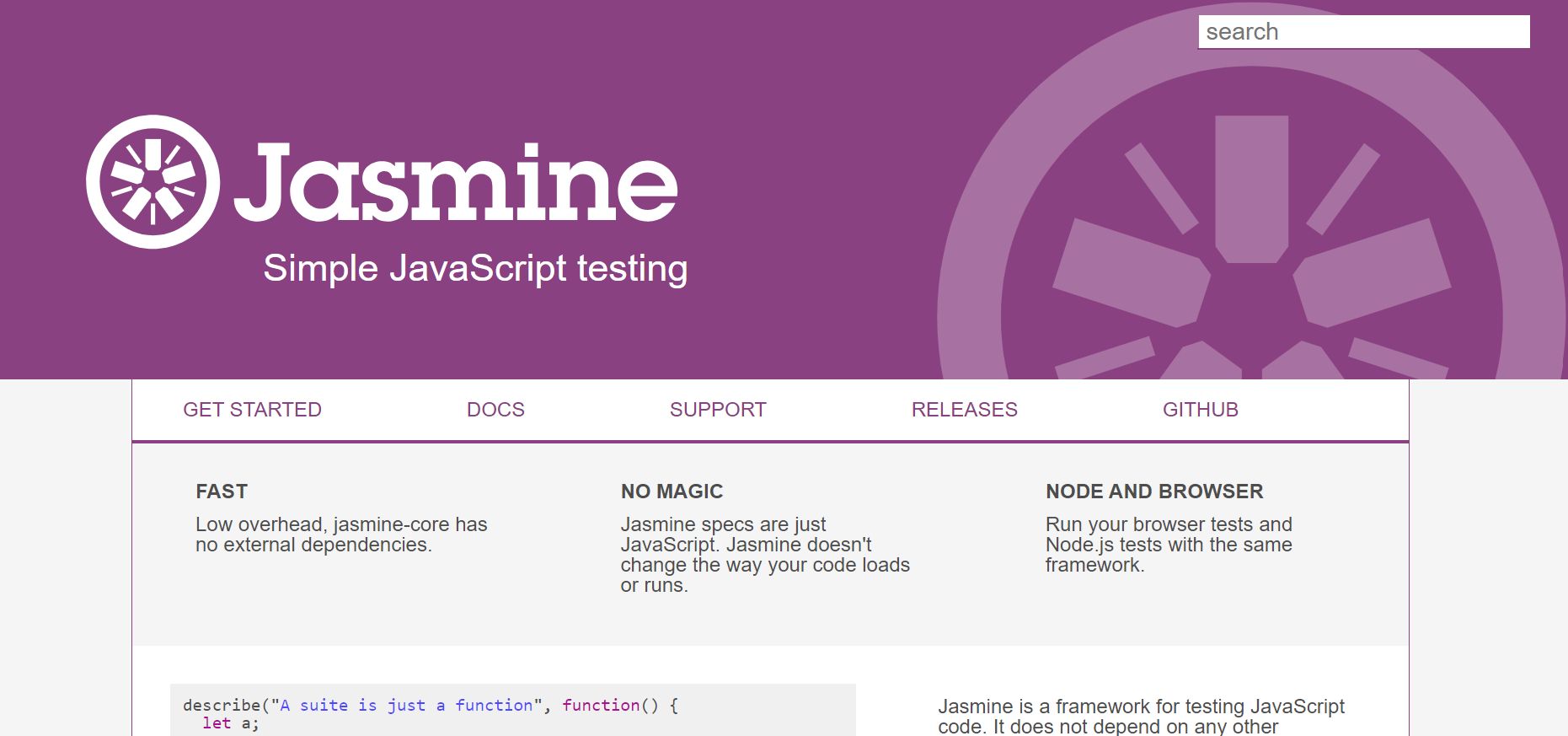Click the circular Jasmine flower logo icon
The height and width of the screenshot is (736, 1568).
click(x=153, y=182)
